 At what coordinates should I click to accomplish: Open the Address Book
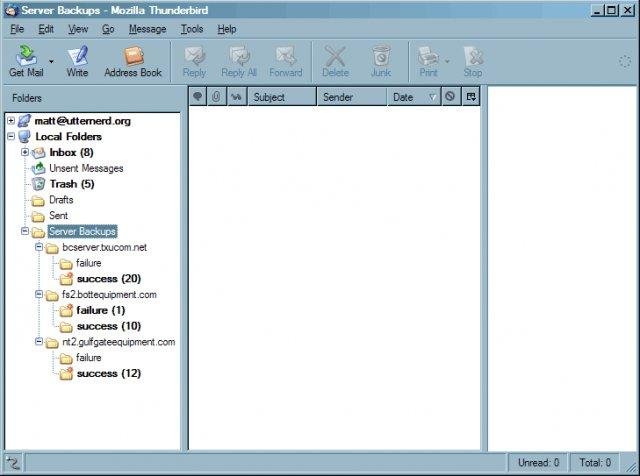click(133, 61)
